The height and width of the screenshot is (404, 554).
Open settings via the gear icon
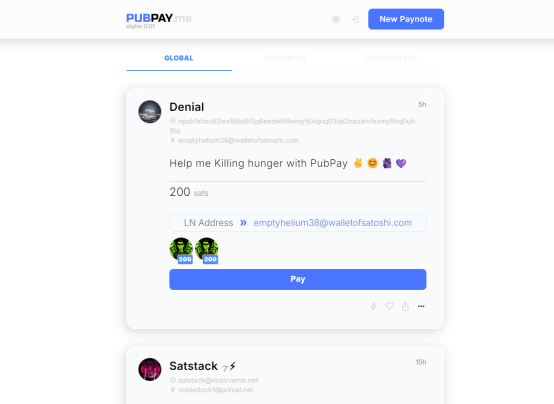point(336,19)
